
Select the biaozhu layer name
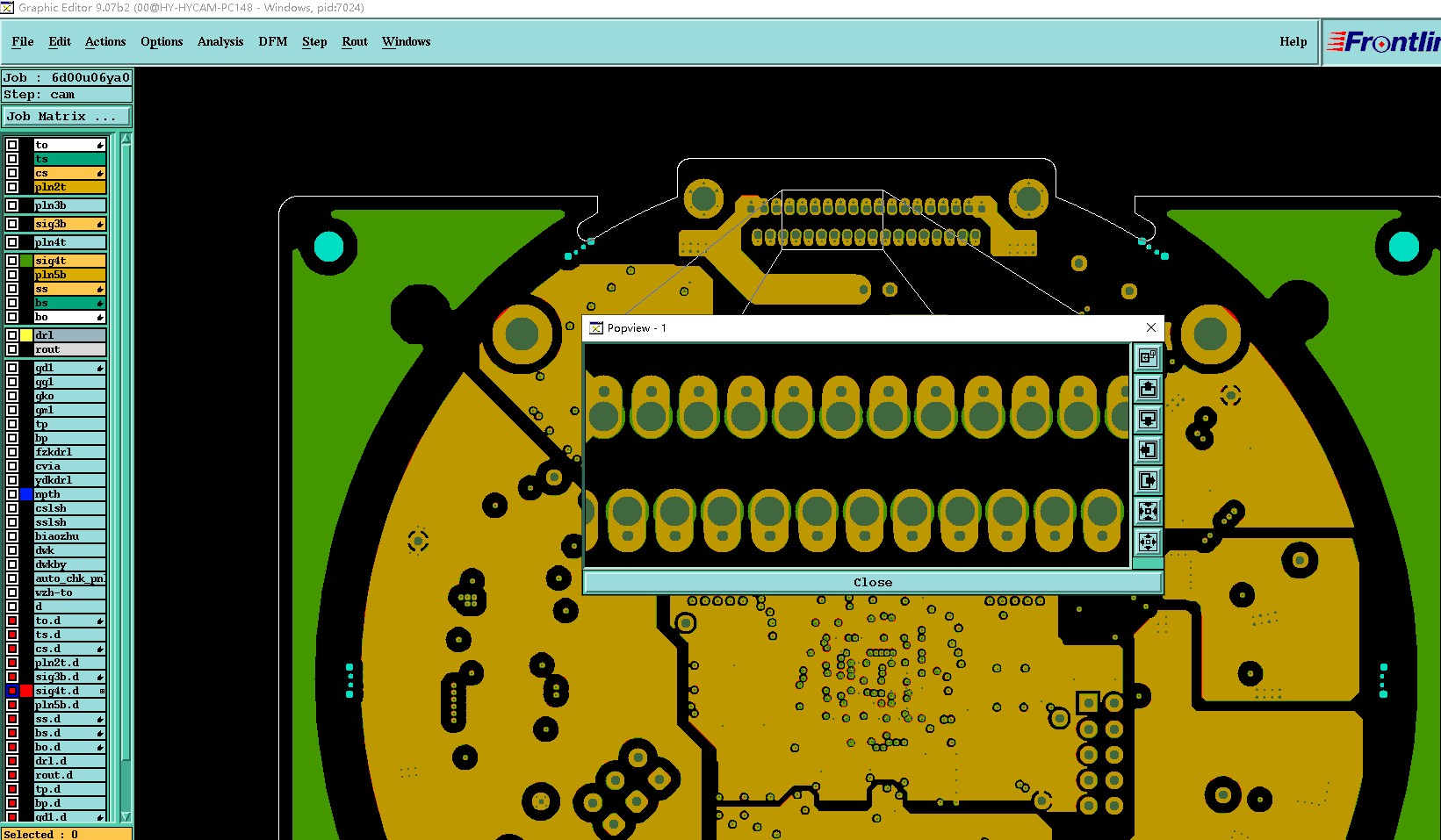[70, 536]
